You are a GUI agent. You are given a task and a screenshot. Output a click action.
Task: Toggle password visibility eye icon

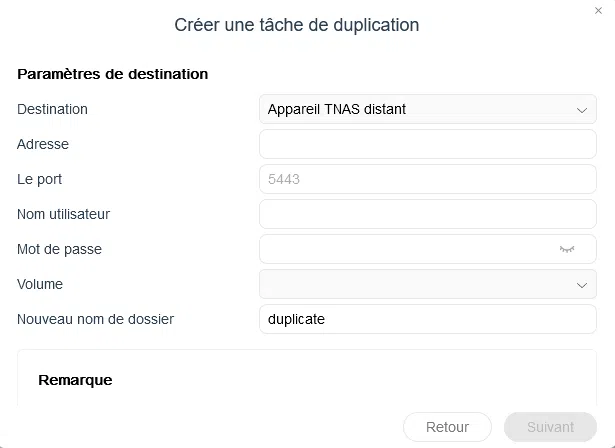pos(567,249)
